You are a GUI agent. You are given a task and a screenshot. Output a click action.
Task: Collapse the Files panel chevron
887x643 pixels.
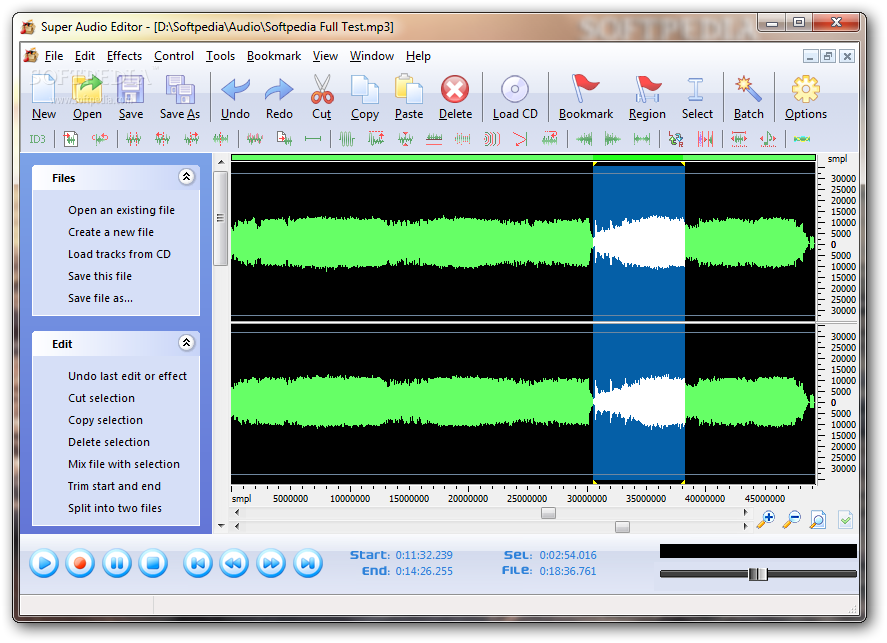coord(186,177)
